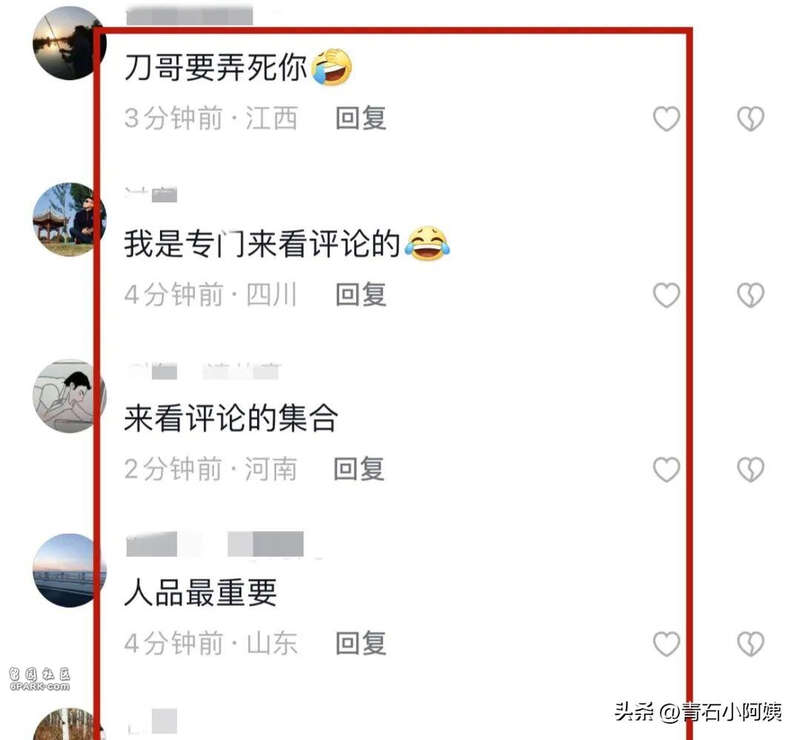Reply to the 河南 comment
Image resolution: width=800 pixels, height=740 pixels.
point(359,469)
